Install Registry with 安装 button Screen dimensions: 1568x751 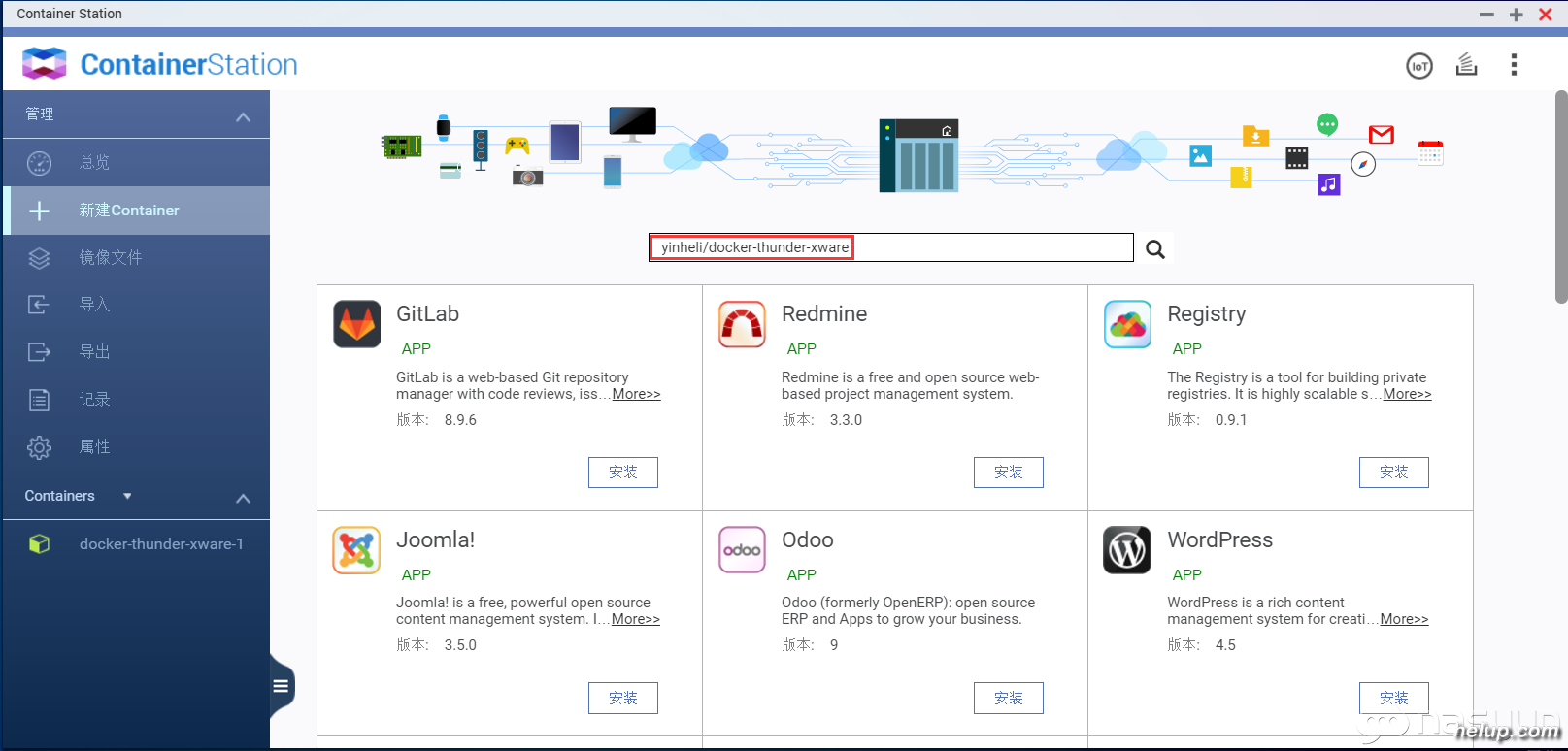[x=1394, y=473]
